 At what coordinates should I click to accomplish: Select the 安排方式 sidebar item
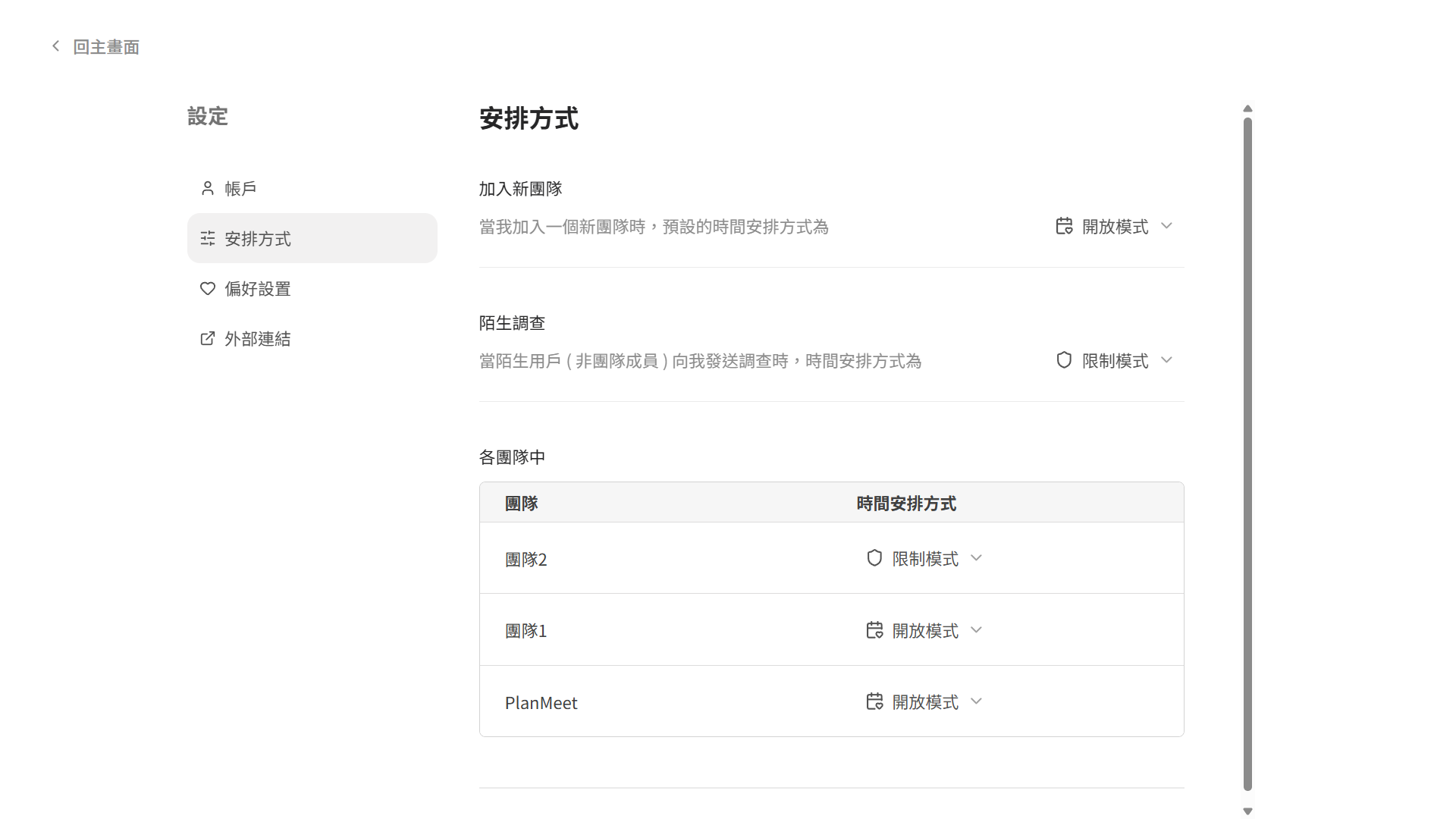(258, 238)
